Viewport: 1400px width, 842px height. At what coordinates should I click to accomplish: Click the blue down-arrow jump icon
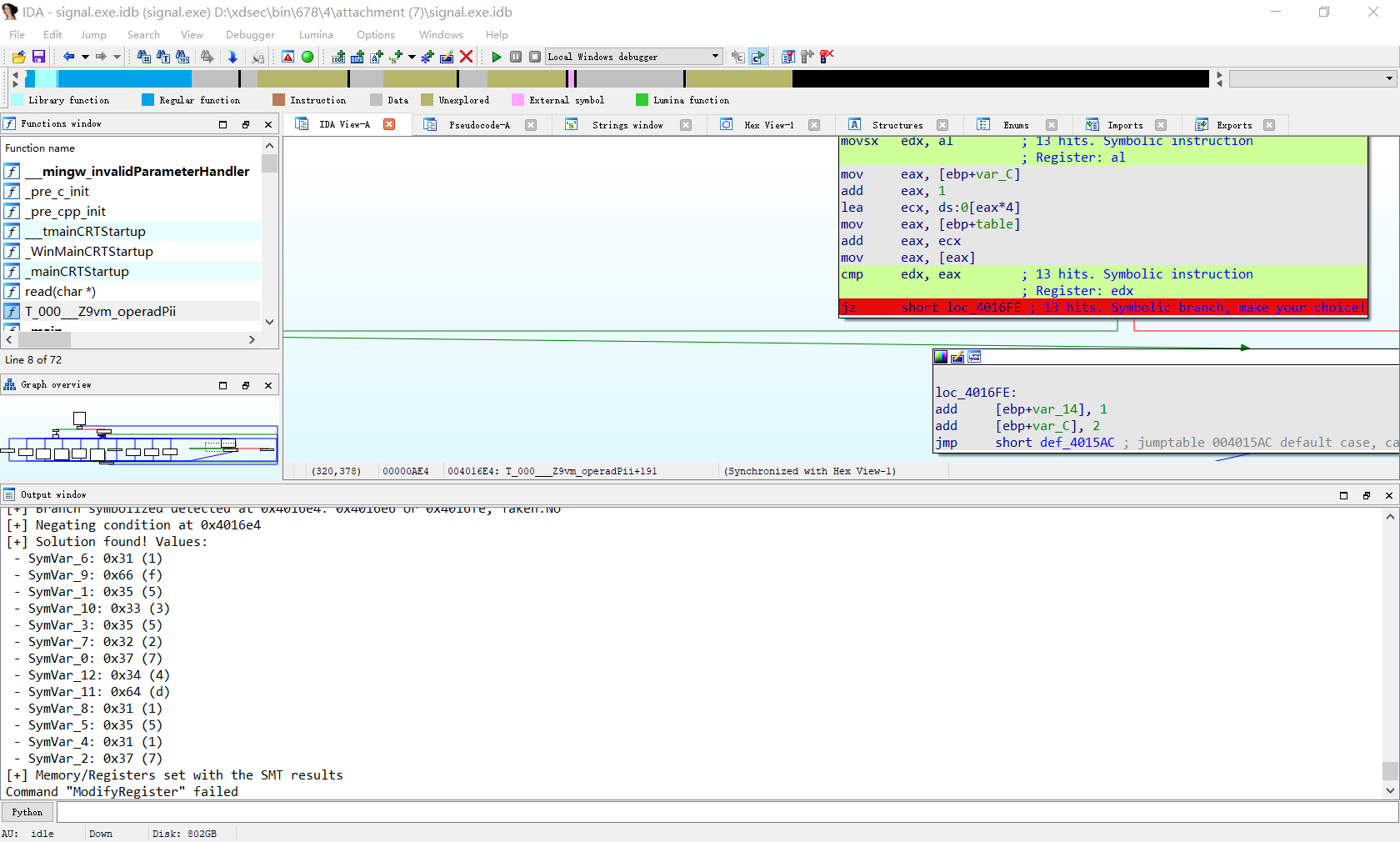pyautogui.click(x=232, y=57)
